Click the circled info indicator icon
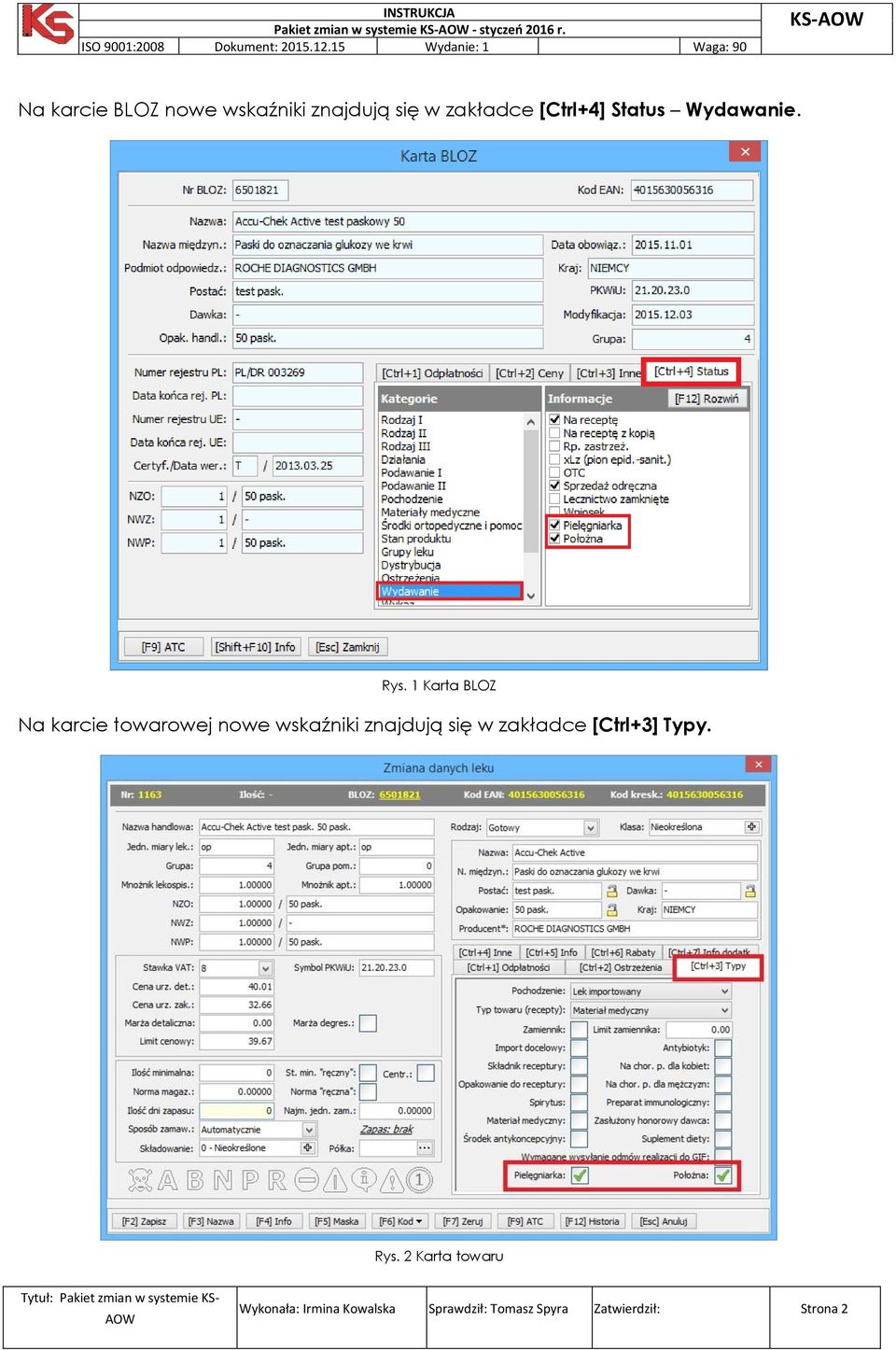896x1350 pixels. [x=364, y=1180]
